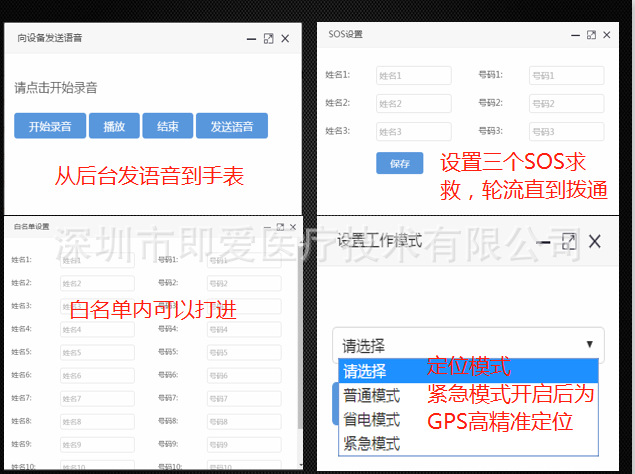Click the 号码2 field in SOS设置

(566, 104)
